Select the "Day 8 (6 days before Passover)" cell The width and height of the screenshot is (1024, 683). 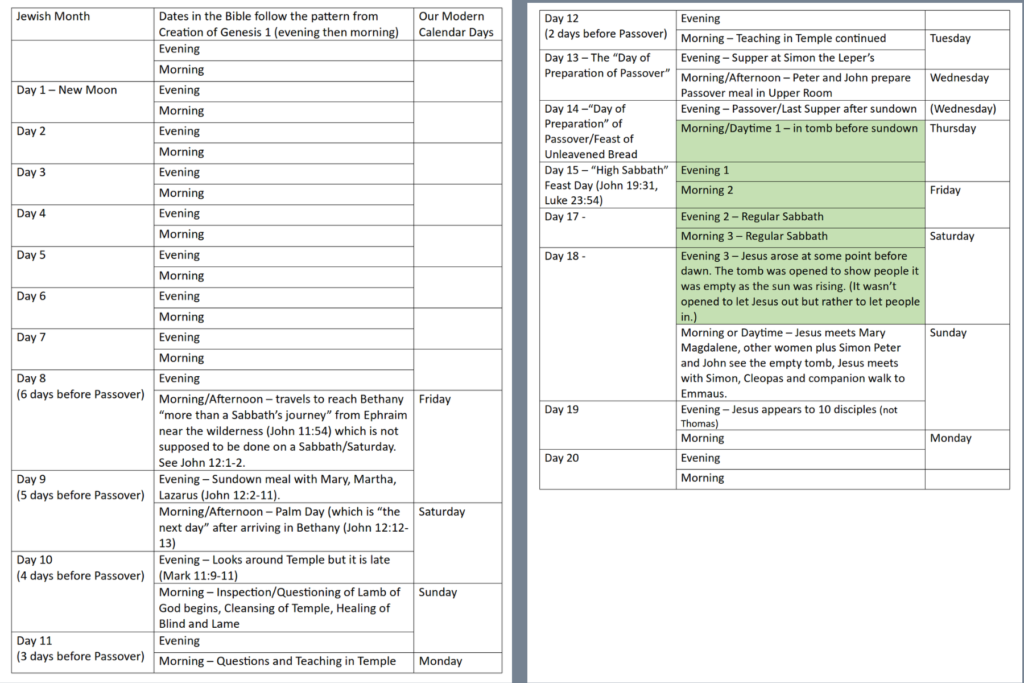[x=82, y=418]
